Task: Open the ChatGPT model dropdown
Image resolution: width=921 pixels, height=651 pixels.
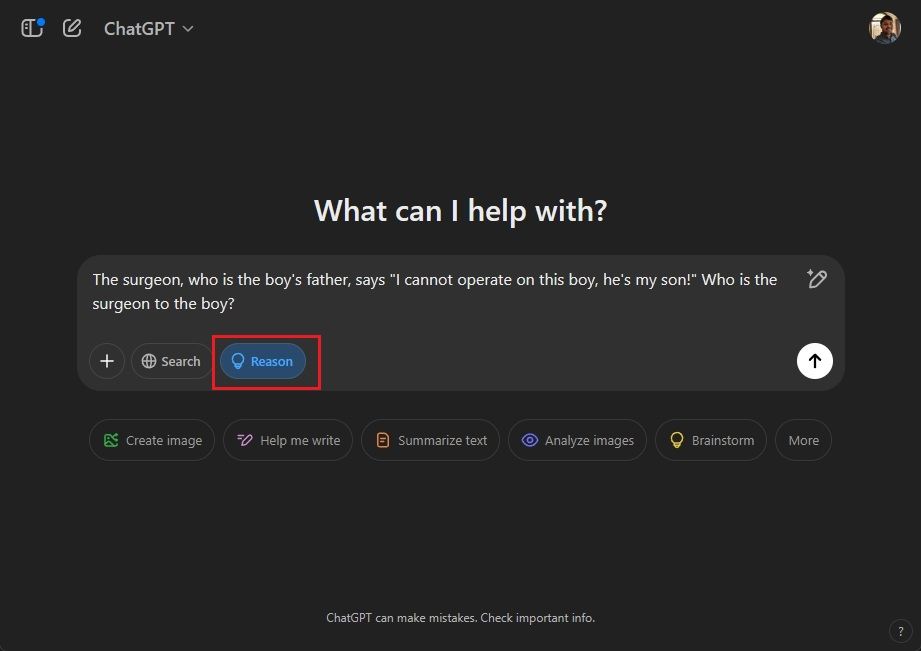Action: [148, 29]
